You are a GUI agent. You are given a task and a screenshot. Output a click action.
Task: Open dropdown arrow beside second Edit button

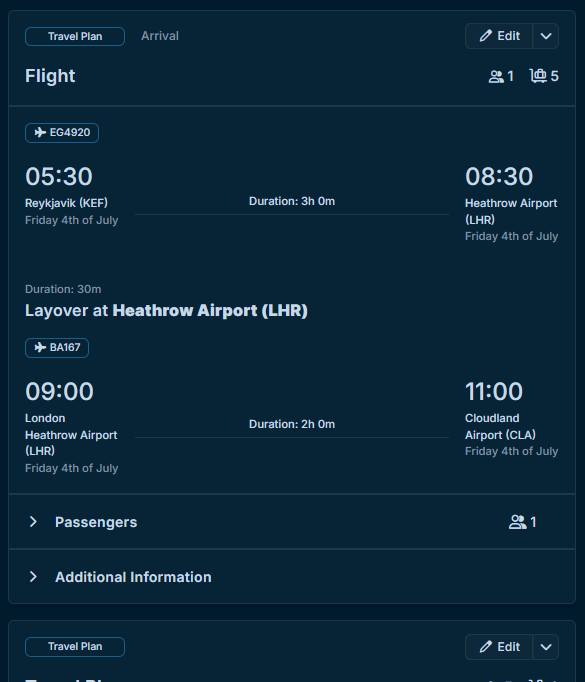coord(546,647)
